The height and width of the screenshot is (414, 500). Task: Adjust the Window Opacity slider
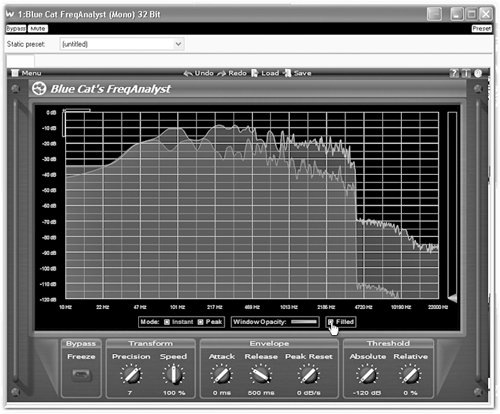pyautogui.click(x=304, y=322)
